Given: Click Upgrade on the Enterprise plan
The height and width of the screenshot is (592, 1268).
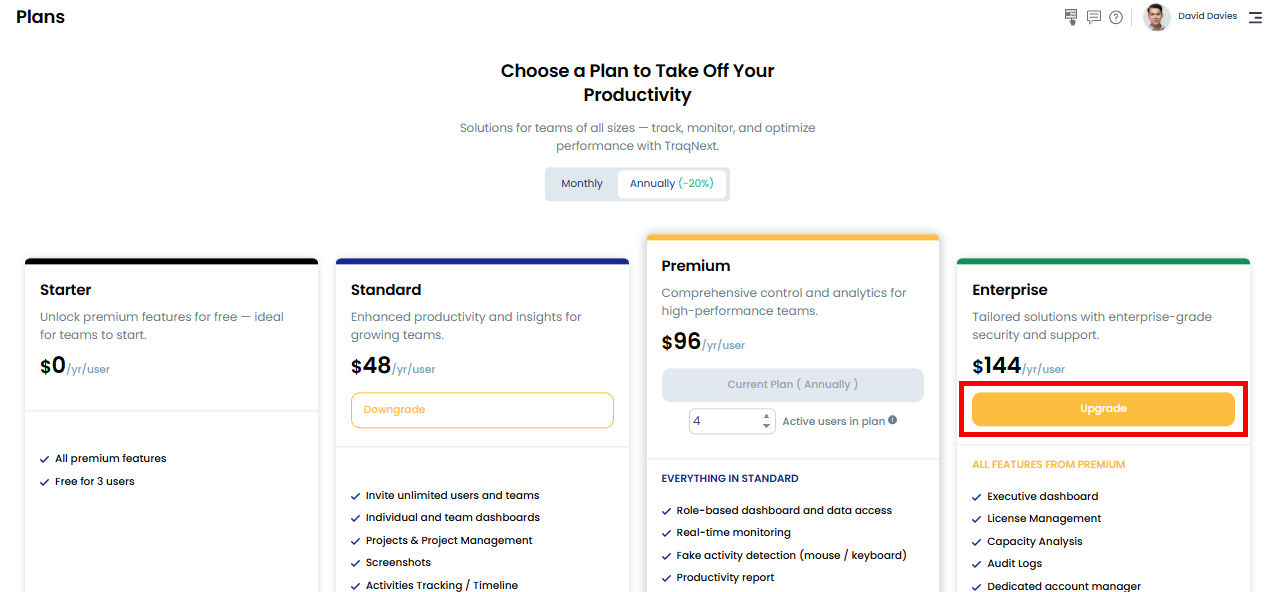Looking at the screenshot, I should click(x=1103, y=409).
